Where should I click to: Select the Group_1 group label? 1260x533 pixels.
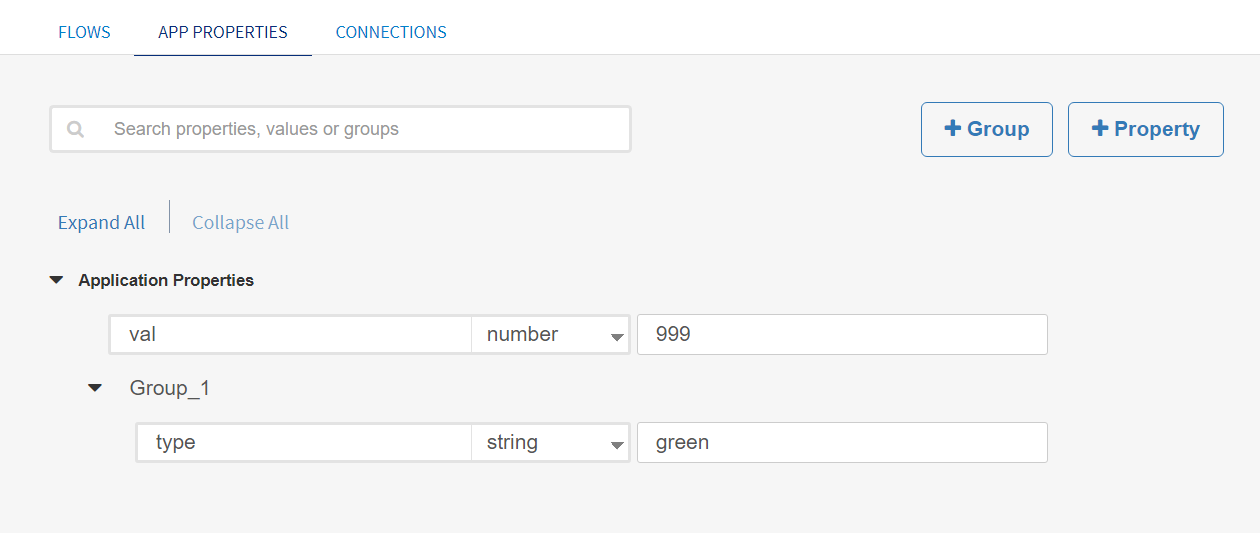coord(170,388)
